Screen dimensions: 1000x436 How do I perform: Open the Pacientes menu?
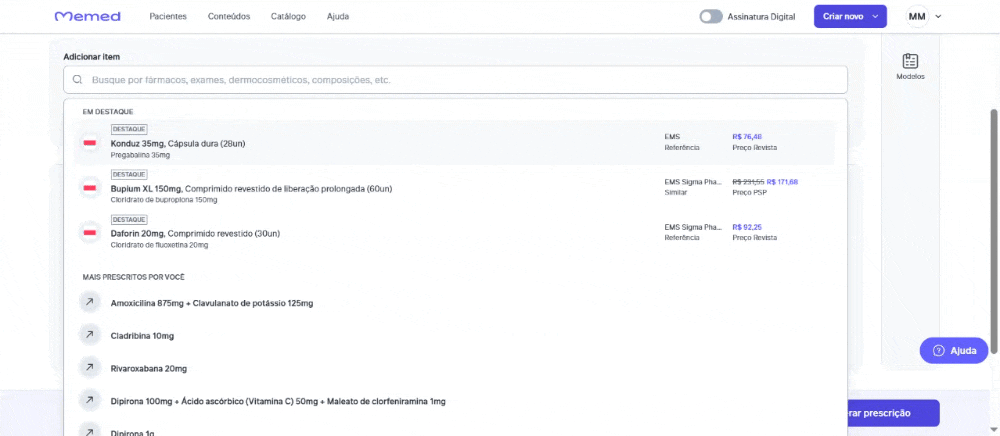coord(168,17)
